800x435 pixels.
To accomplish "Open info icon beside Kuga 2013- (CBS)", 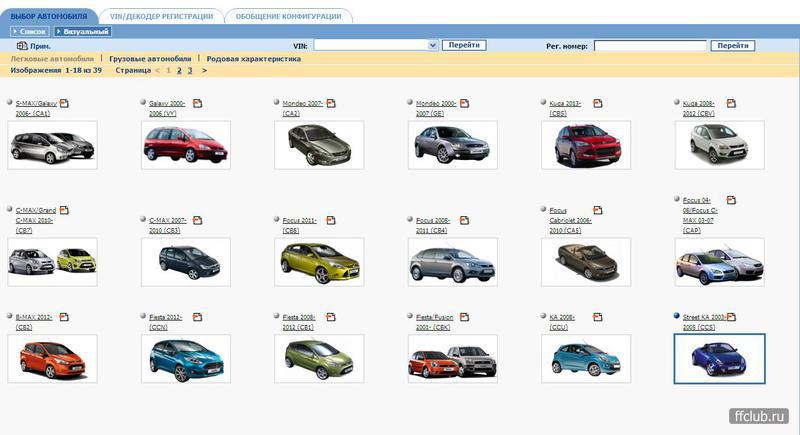I will pyautogui.click(x=598, y=104).
